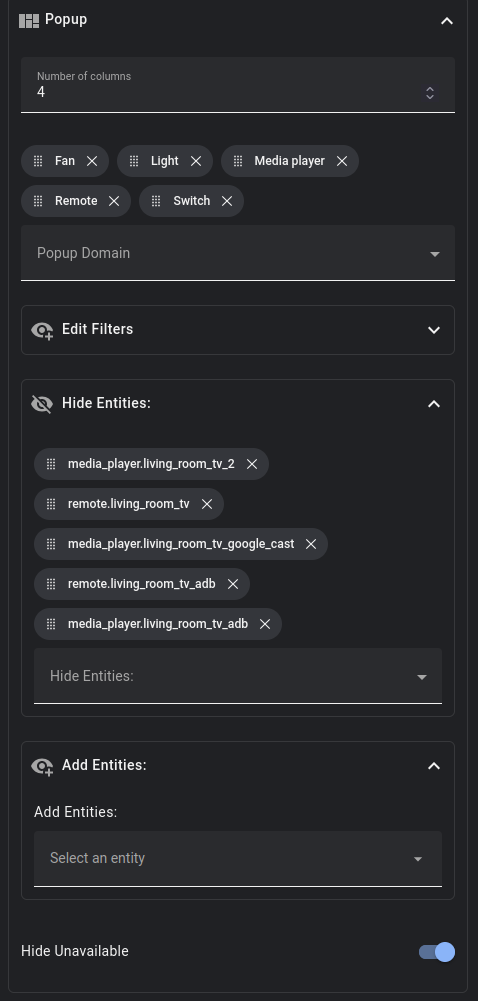Screen dimensions: 478x1001
Task: Open the Hide Entities dropdown field
Action: click(238, 676)
